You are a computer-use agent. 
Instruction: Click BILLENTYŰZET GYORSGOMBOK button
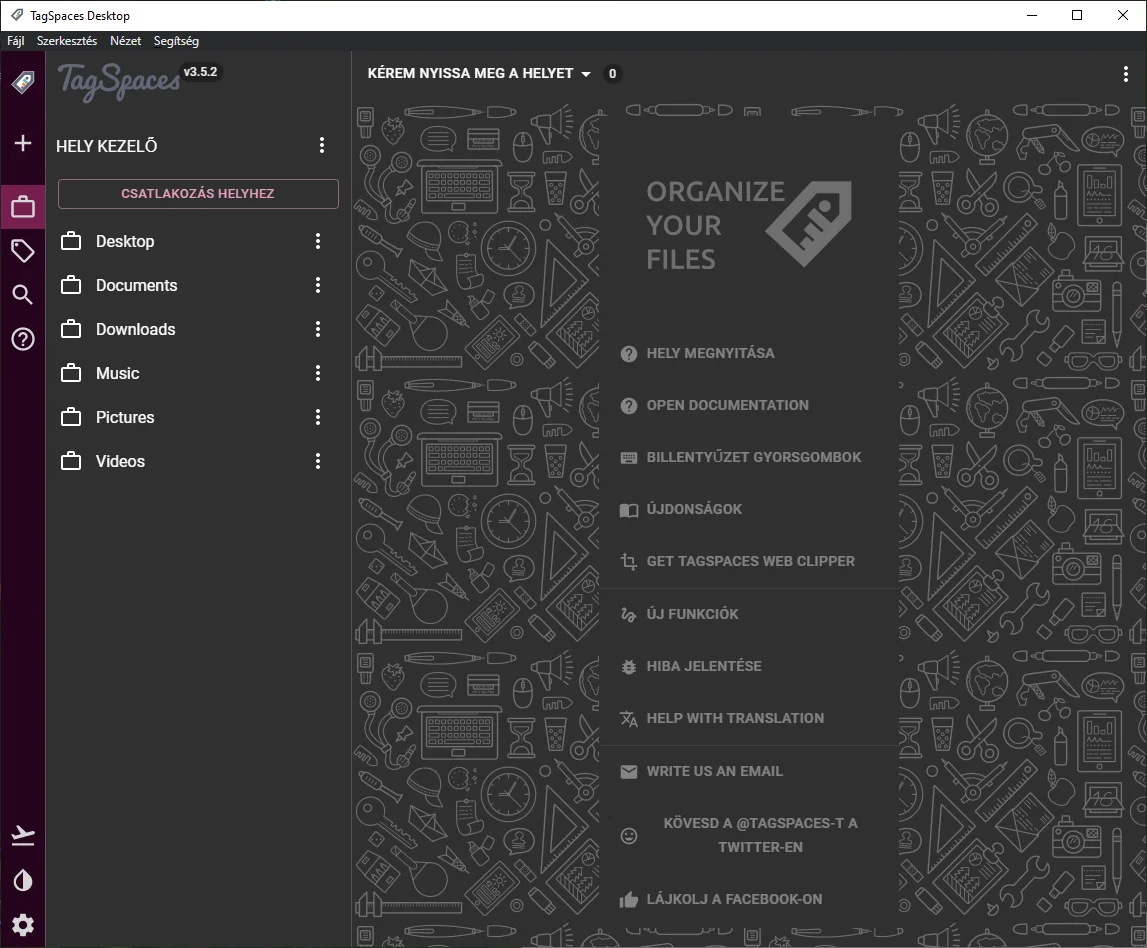click(754, 457)
